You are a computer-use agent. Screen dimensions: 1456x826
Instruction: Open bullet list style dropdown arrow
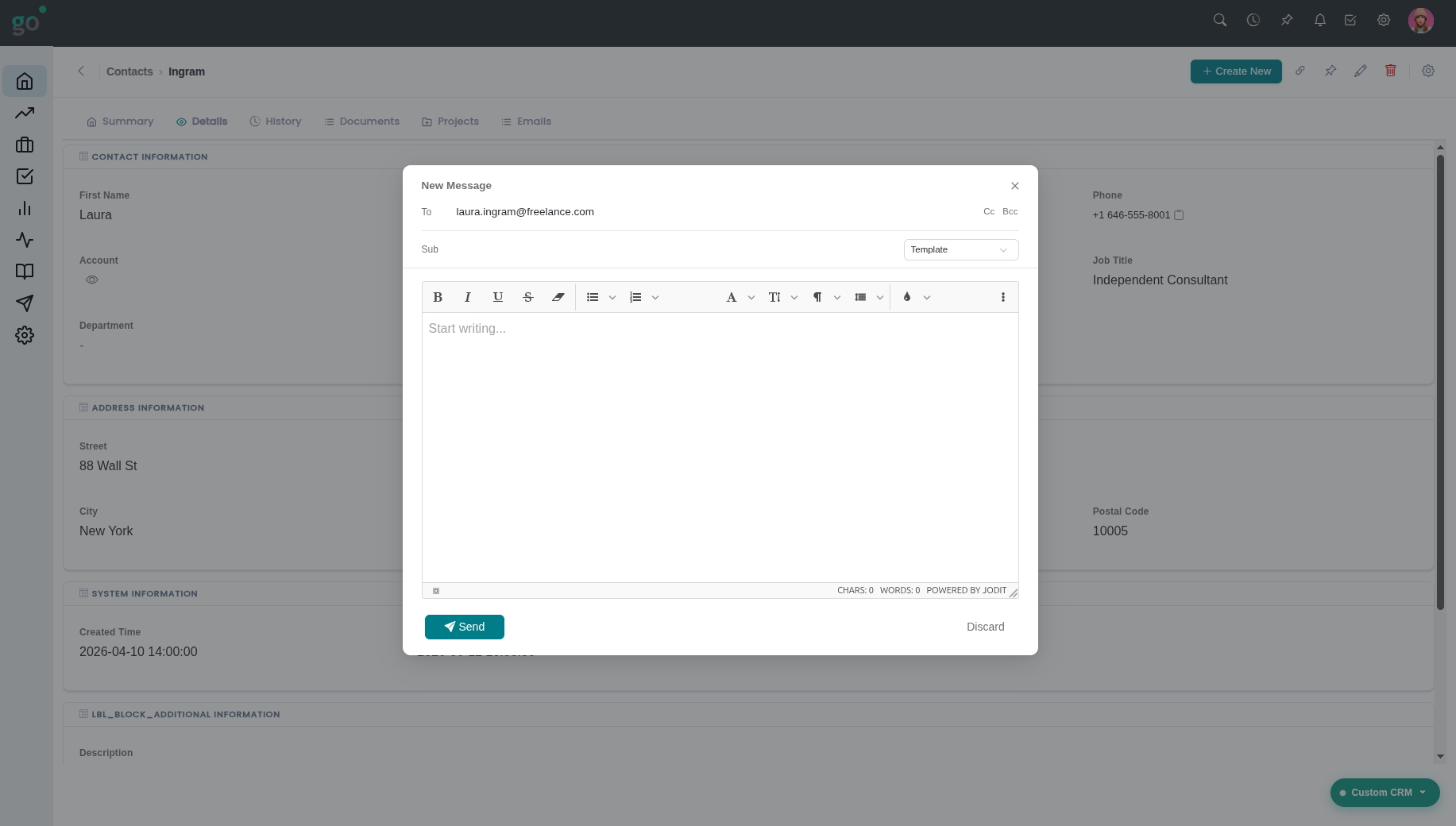pyautogui.click(x=612, y=298)
